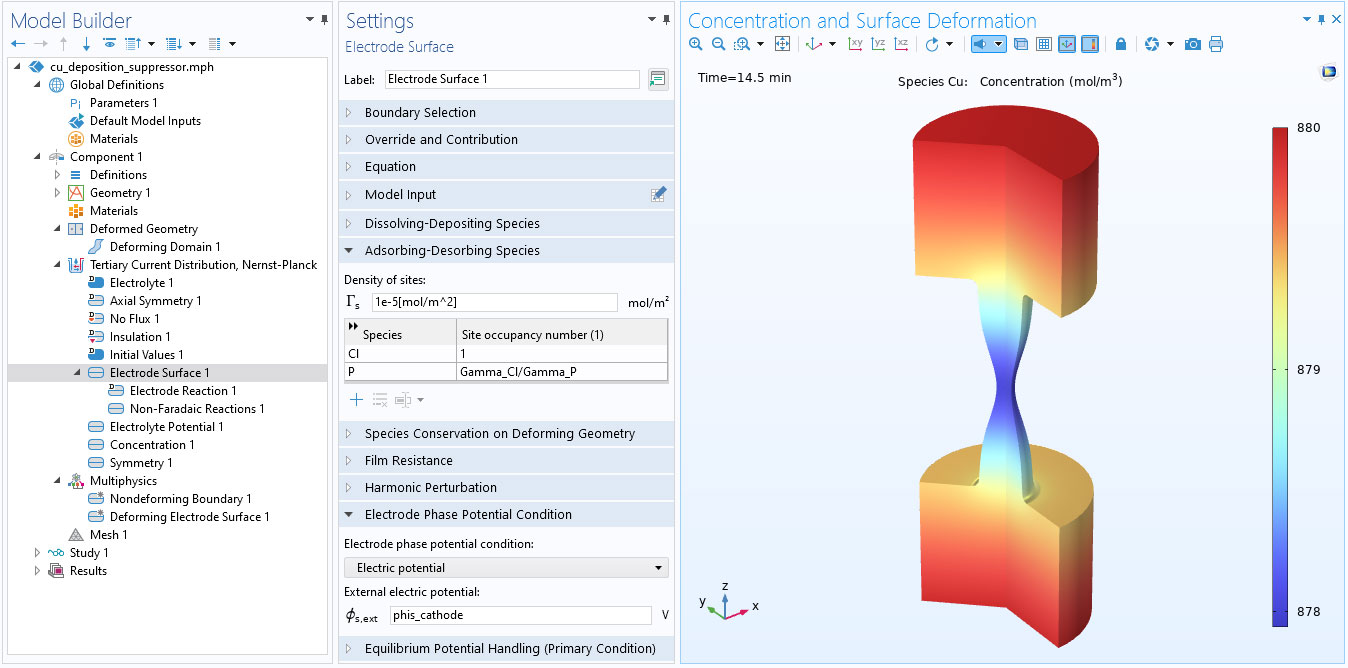Switch to the yz view
The width and height of the screenshot is (1348, 668).
pyautogui.click(x=878, y=44)
